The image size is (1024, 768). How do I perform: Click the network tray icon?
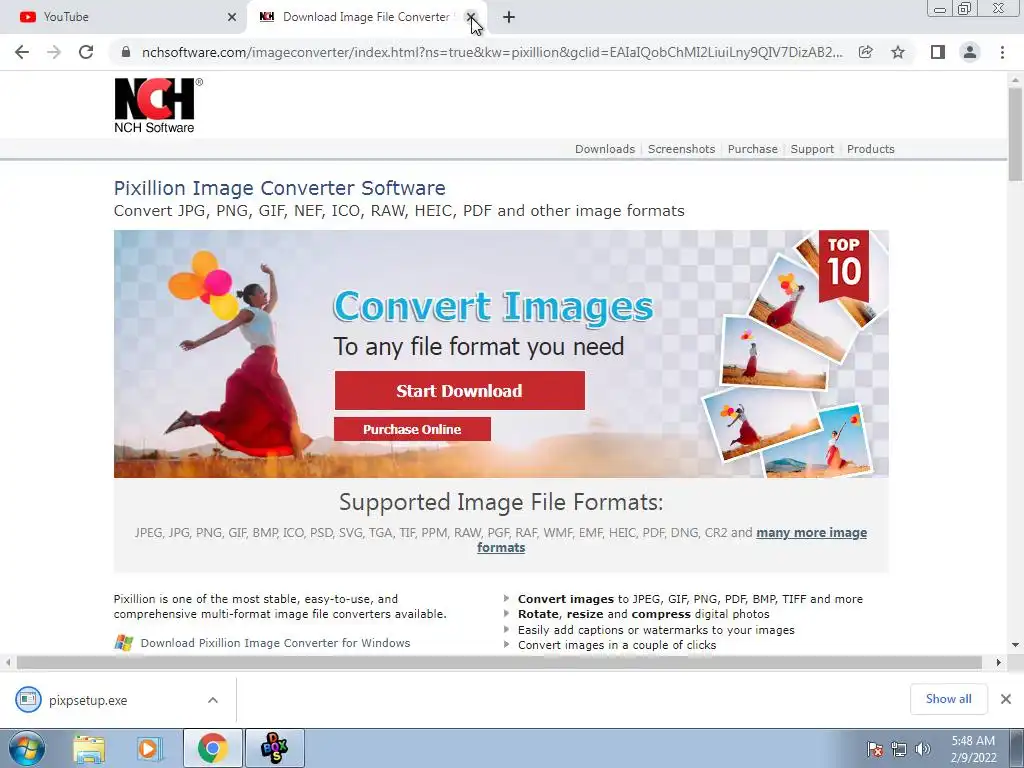[899, 749]
